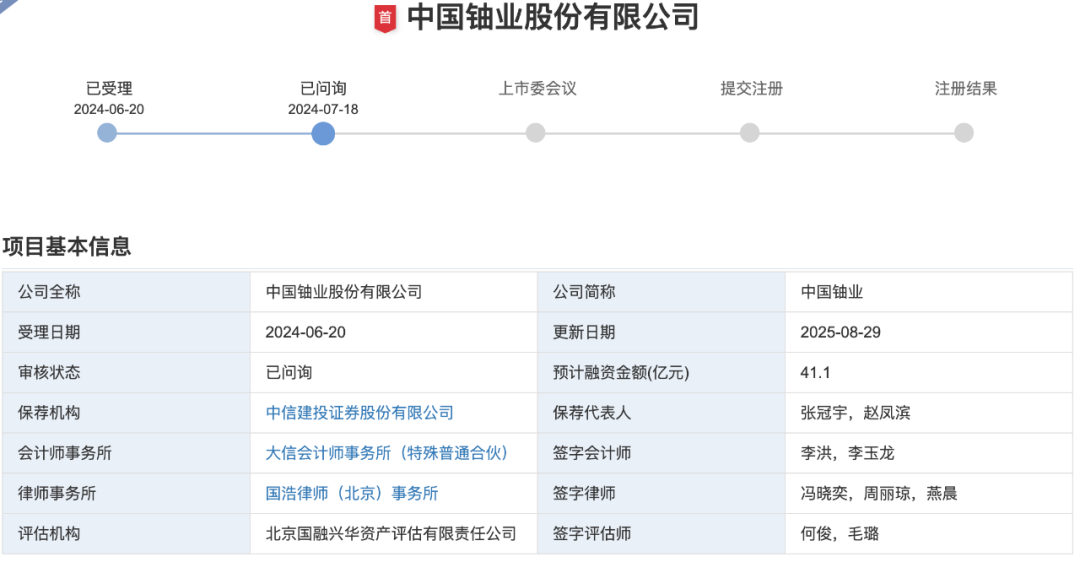Click the 已问询 stage label
Screen dimensions: 1080x562
coord(323,88)
